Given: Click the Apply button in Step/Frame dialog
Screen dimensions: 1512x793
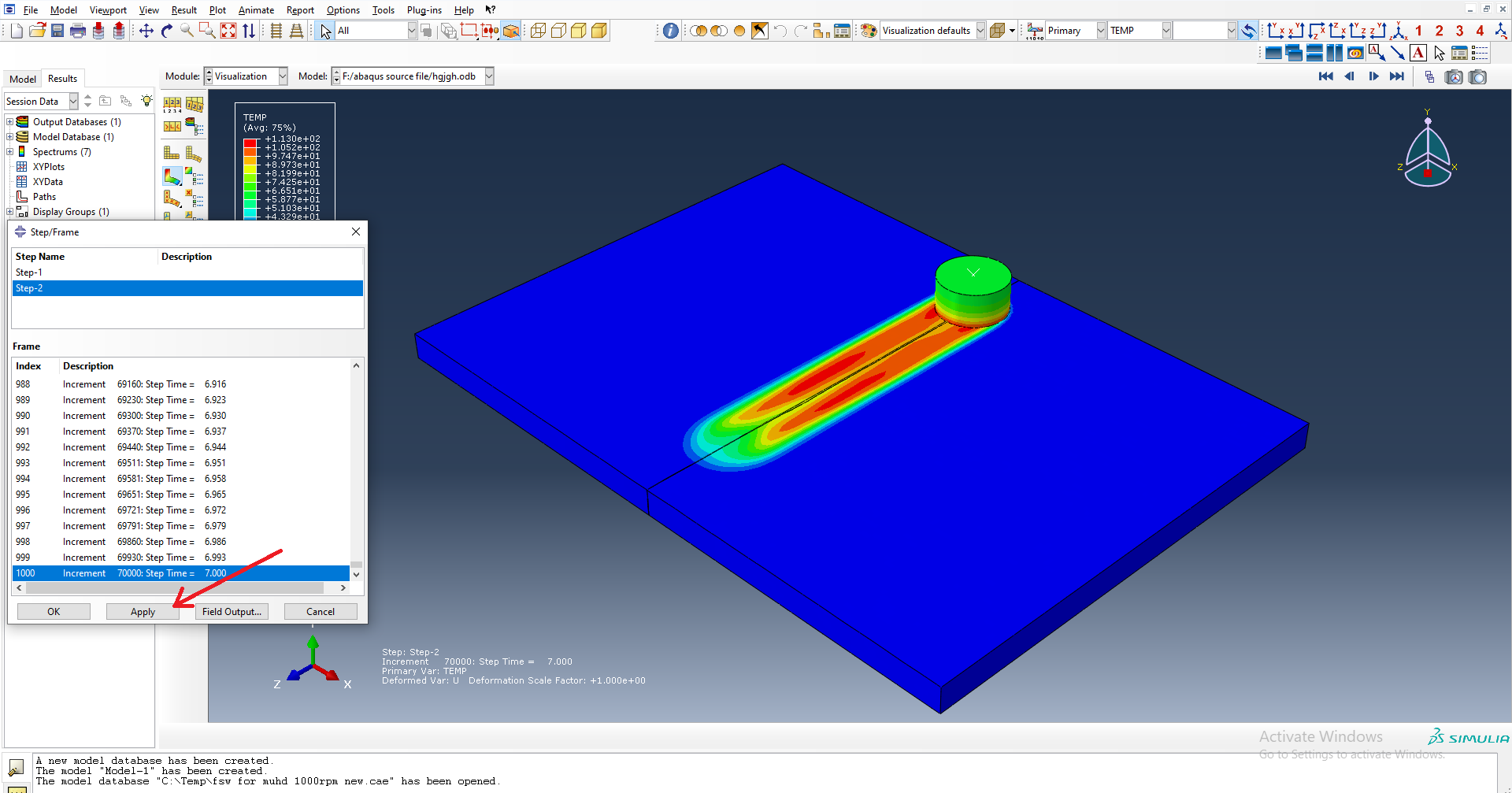Looking at the screenshot, I should tap(143, 611).
